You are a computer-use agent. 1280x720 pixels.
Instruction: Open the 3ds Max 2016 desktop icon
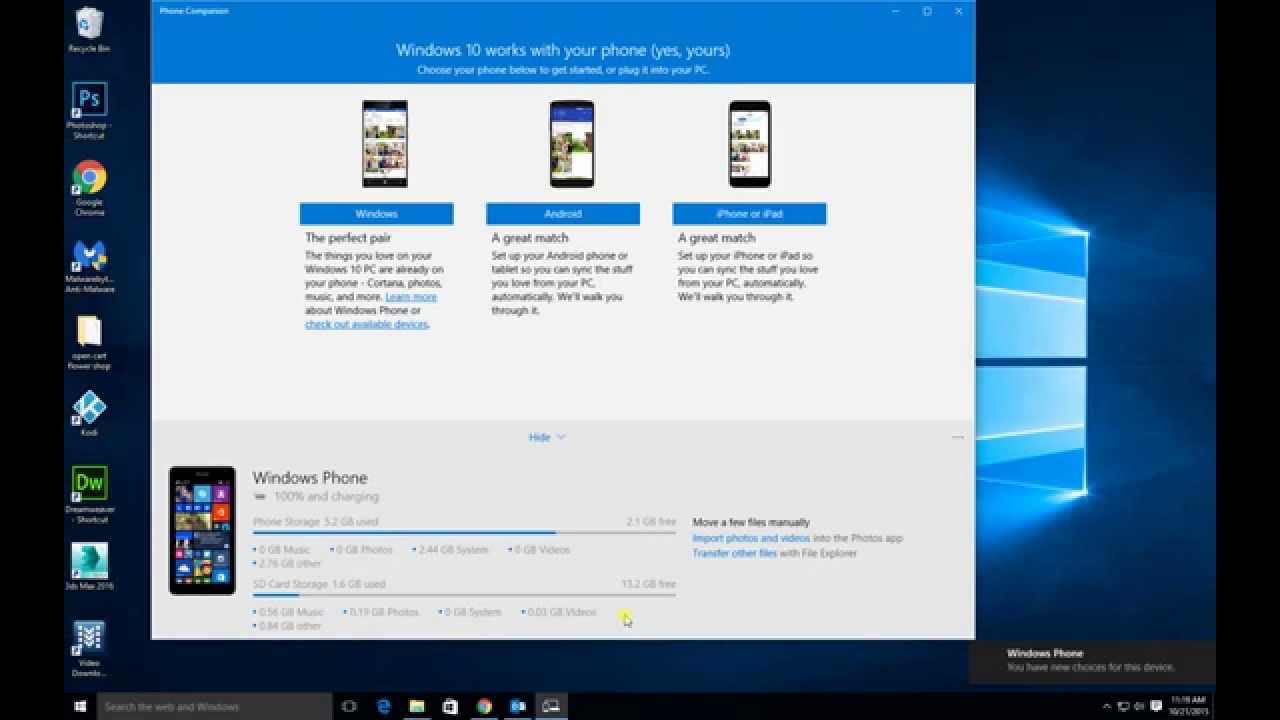[89, 567]
